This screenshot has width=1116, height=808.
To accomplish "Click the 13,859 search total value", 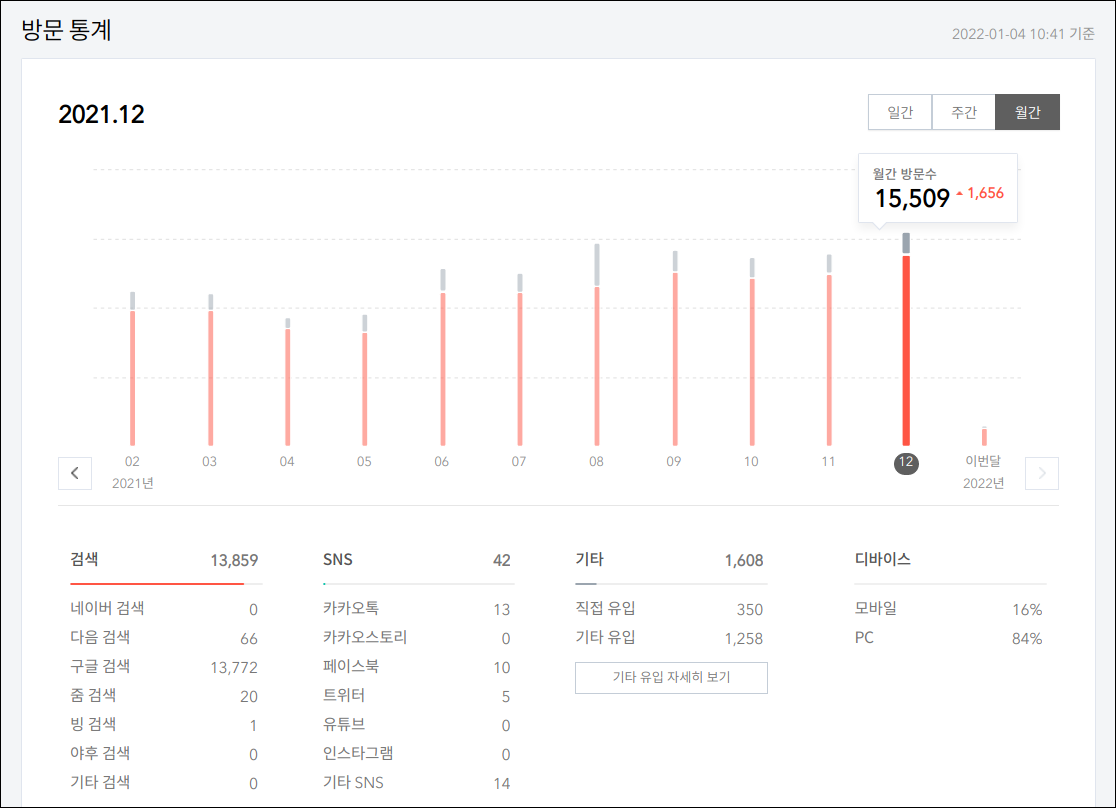I will point(234,560).
